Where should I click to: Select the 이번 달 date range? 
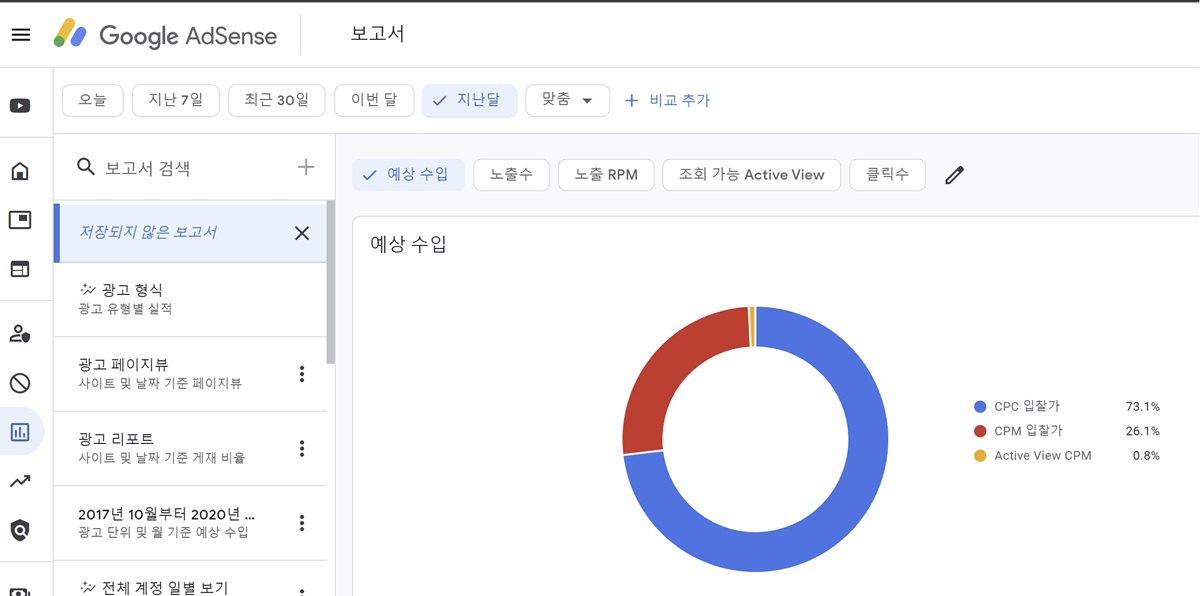click(x=374, y=100)
